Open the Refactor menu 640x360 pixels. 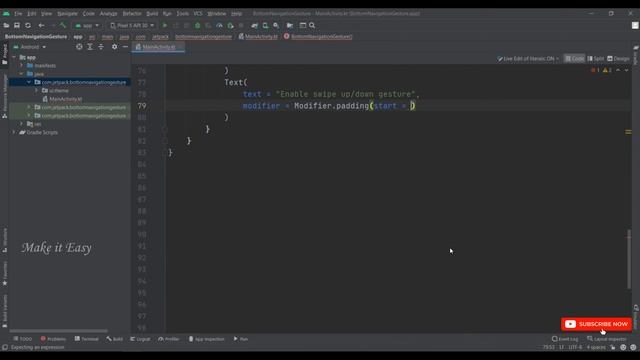132,13
